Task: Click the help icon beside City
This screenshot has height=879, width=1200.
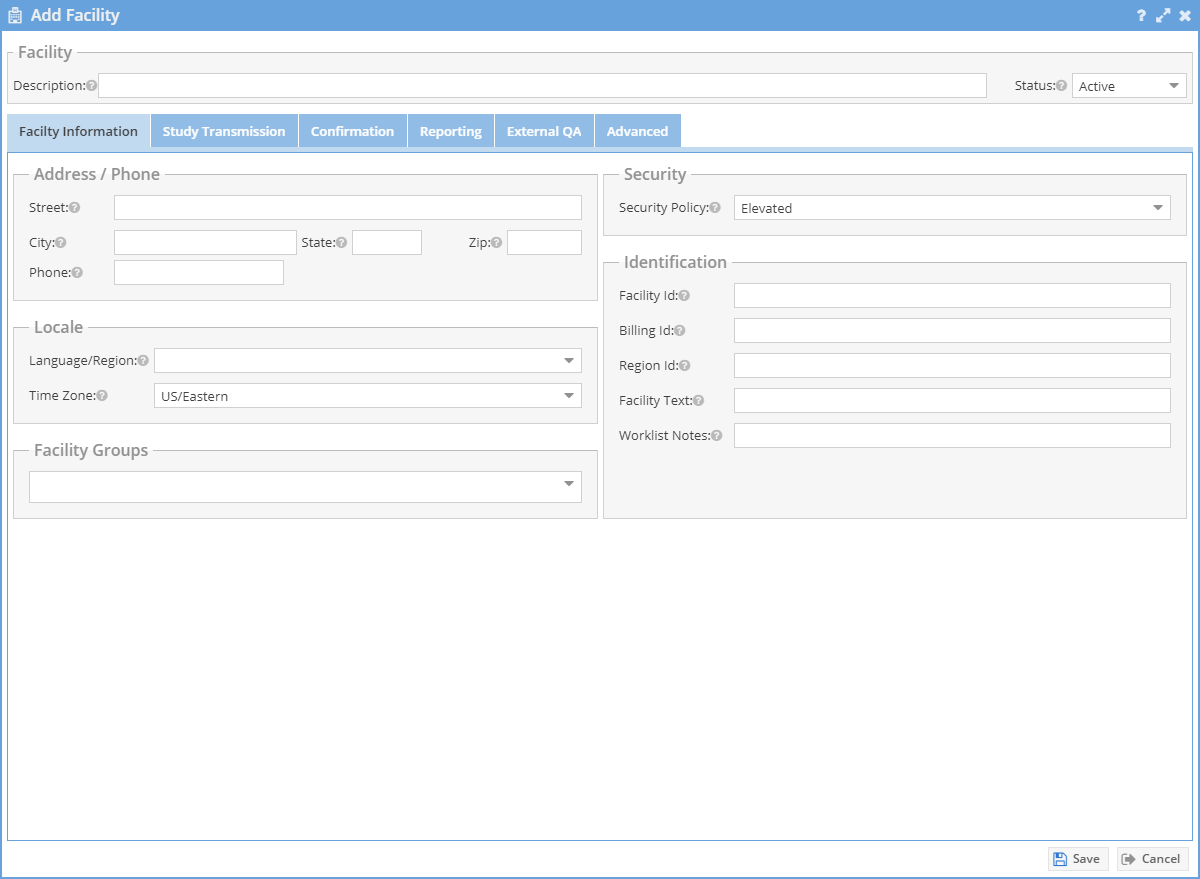Action: point(61,243)
